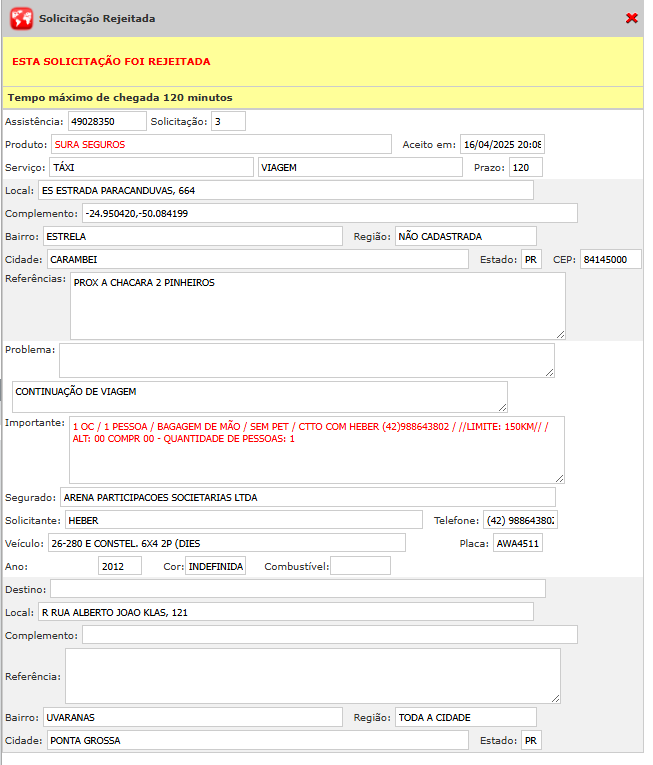Click the Importante label

tap(35, 423)
